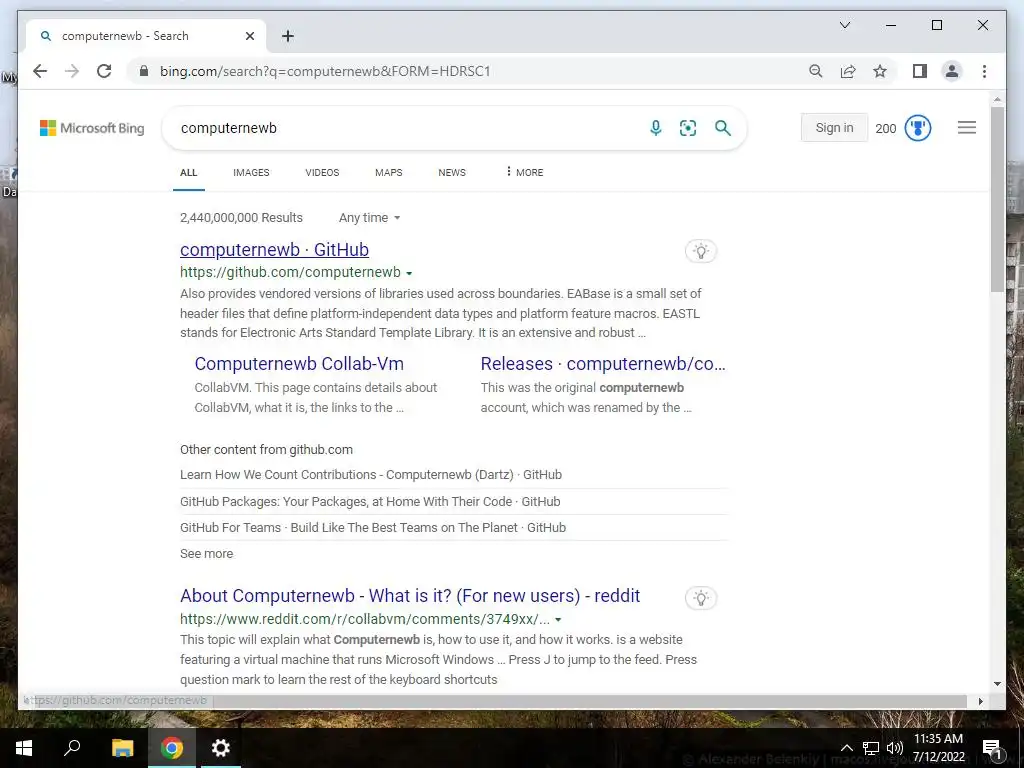Click the vertical scrollbar thumb
The width and height of the screenshot is (1024, 768).
pos(997,199)
